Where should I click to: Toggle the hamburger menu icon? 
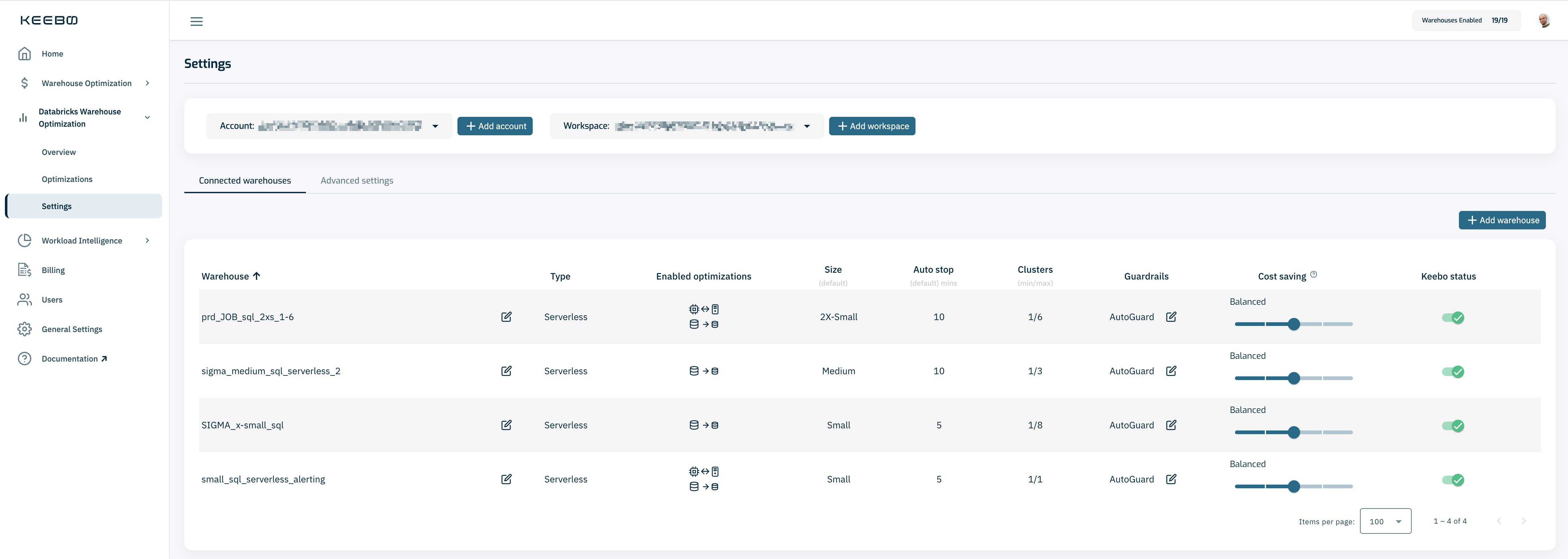click(196, 21)
